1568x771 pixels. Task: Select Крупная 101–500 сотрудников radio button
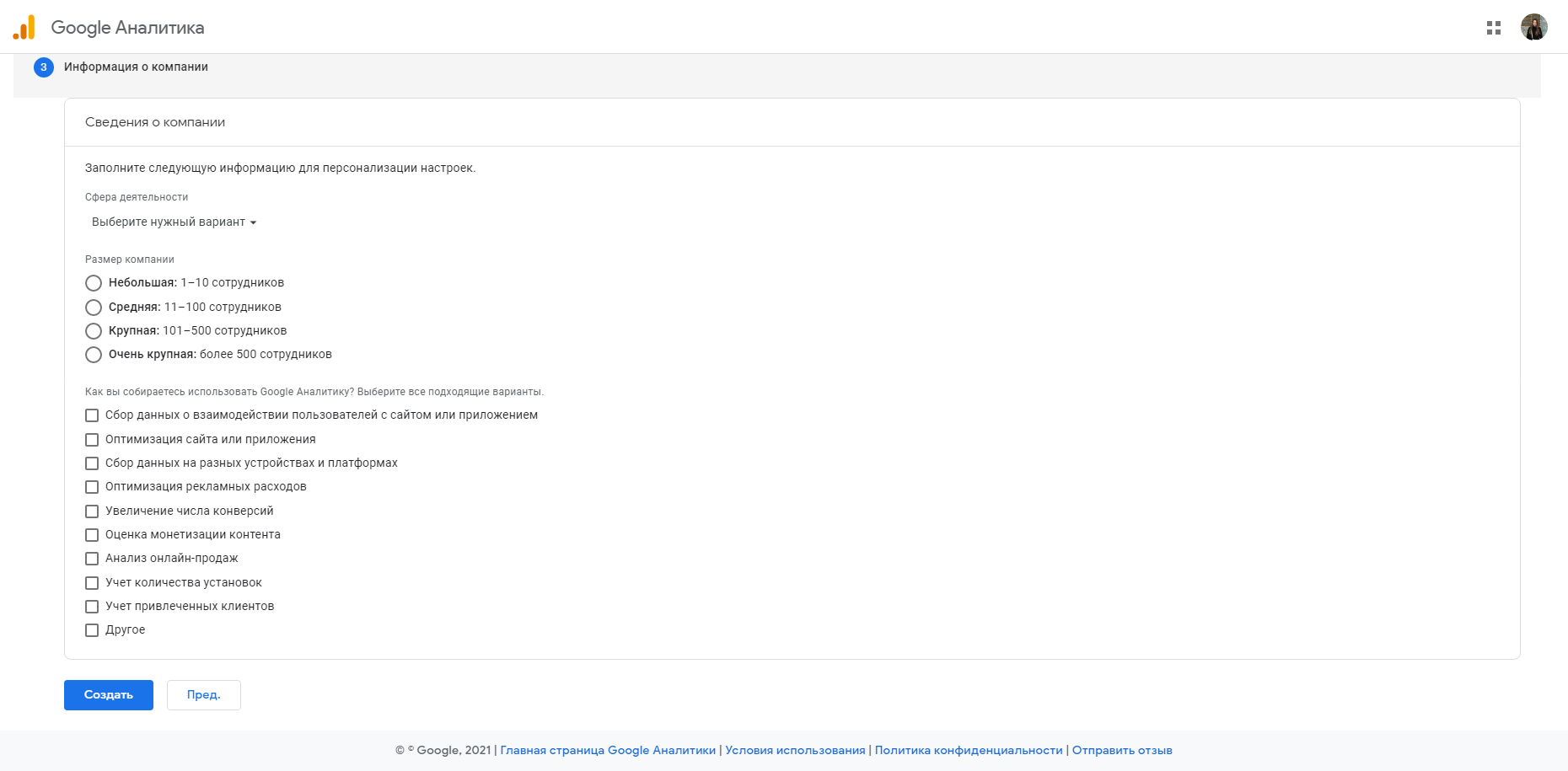pyautogui.click(x=94, y=331)
